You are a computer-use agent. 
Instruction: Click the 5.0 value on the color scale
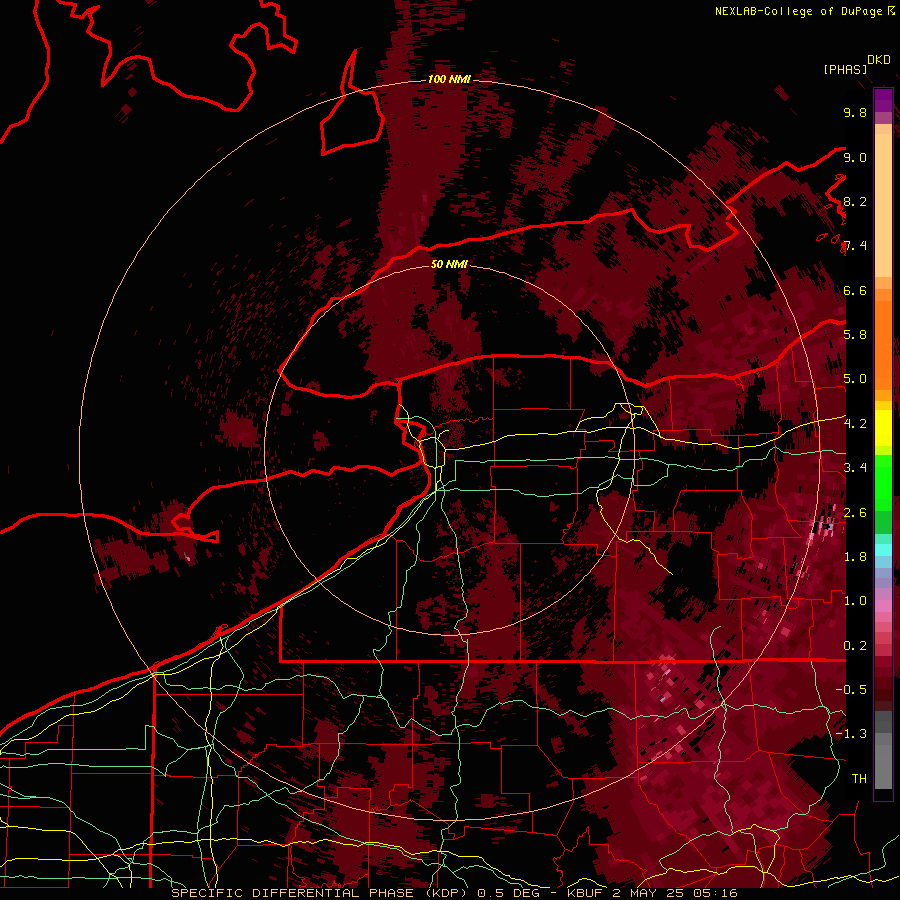coord(855,379)
